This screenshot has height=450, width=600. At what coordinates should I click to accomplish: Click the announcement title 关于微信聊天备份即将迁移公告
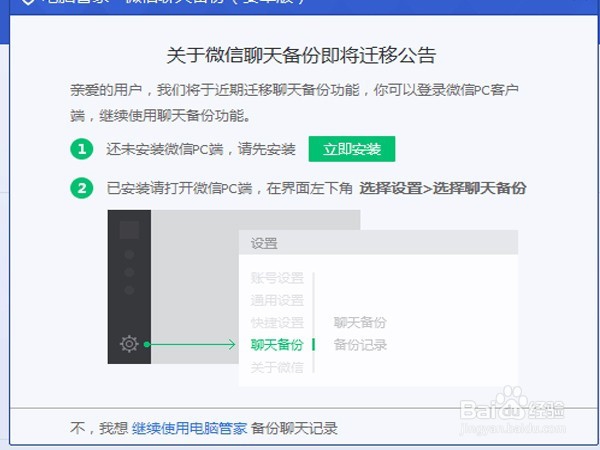click(302, 55)
